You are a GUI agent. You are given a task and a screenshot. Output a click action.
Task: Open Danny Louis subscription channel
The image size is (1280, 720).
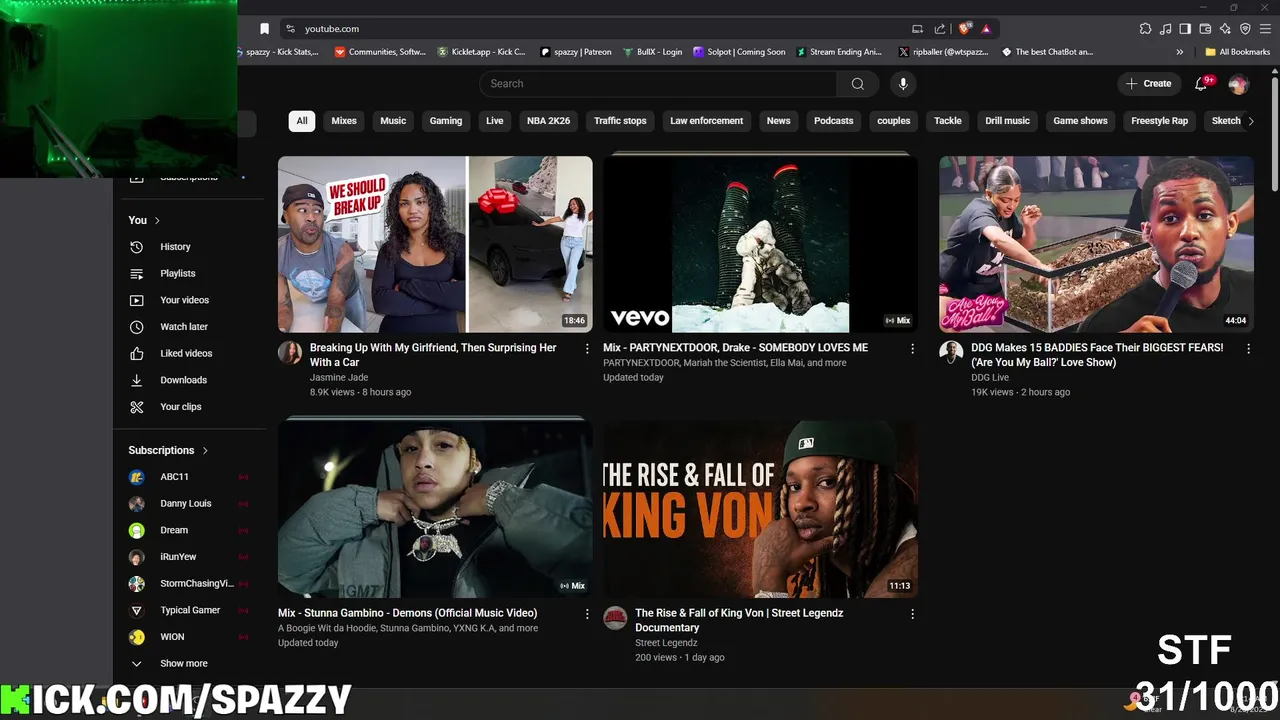187,504
